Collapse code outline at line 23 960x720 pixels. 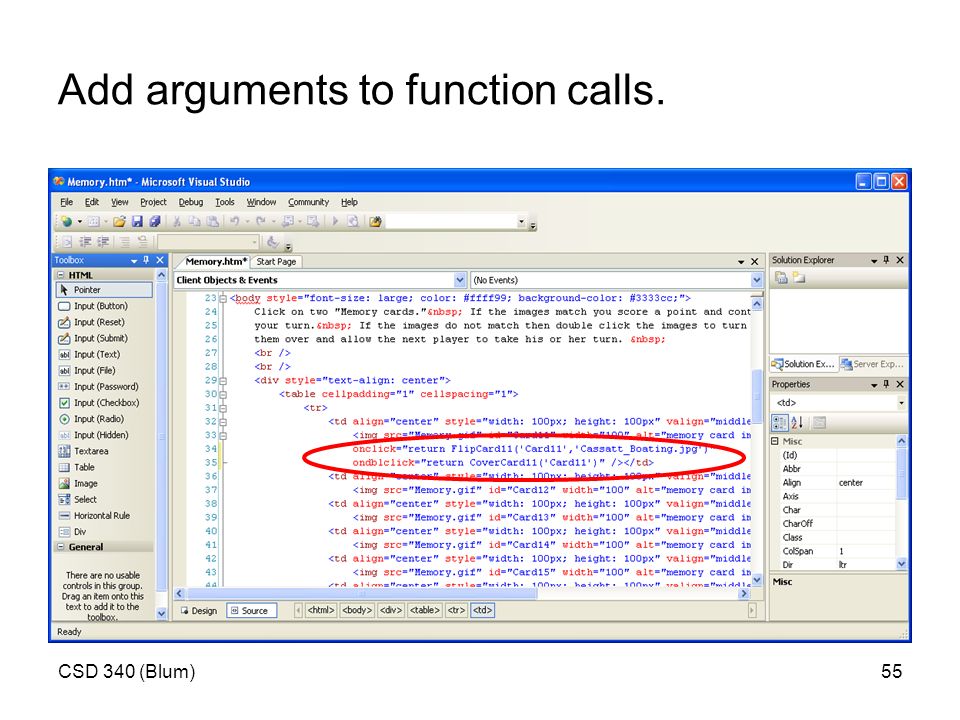click(x=223, y=299)
